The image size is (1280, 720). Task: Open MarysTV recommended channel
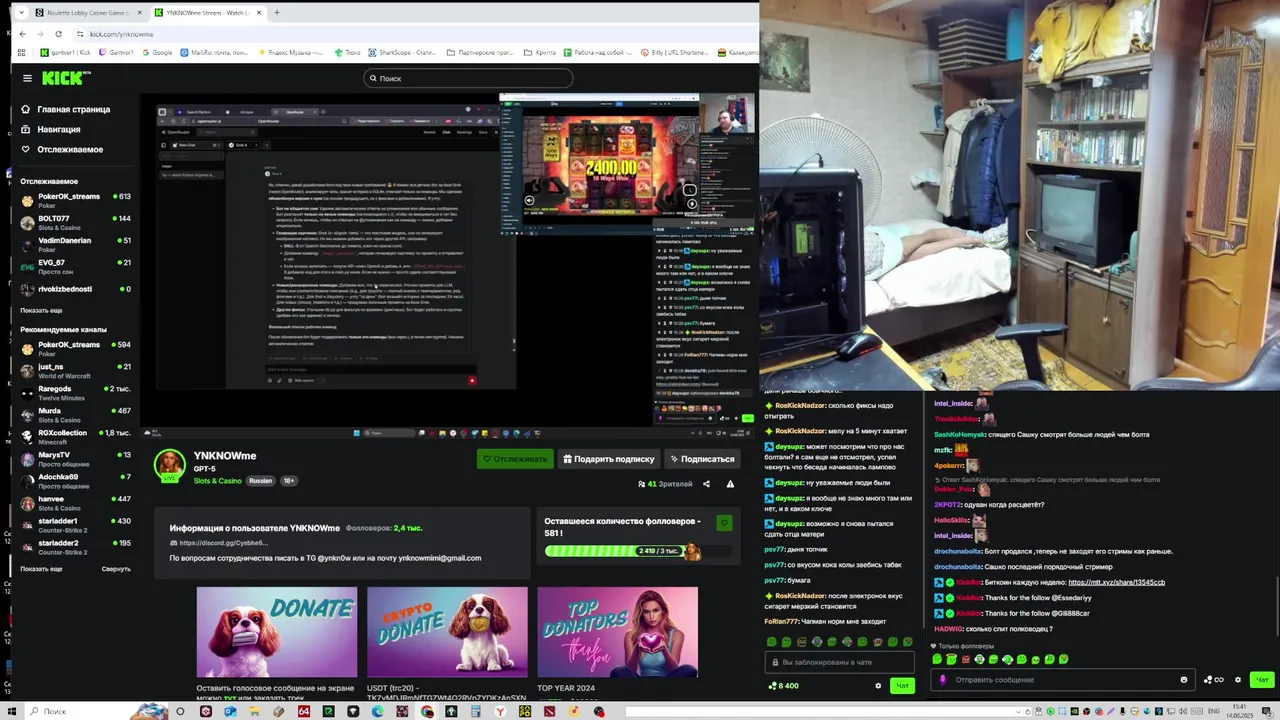coord(76,458)
